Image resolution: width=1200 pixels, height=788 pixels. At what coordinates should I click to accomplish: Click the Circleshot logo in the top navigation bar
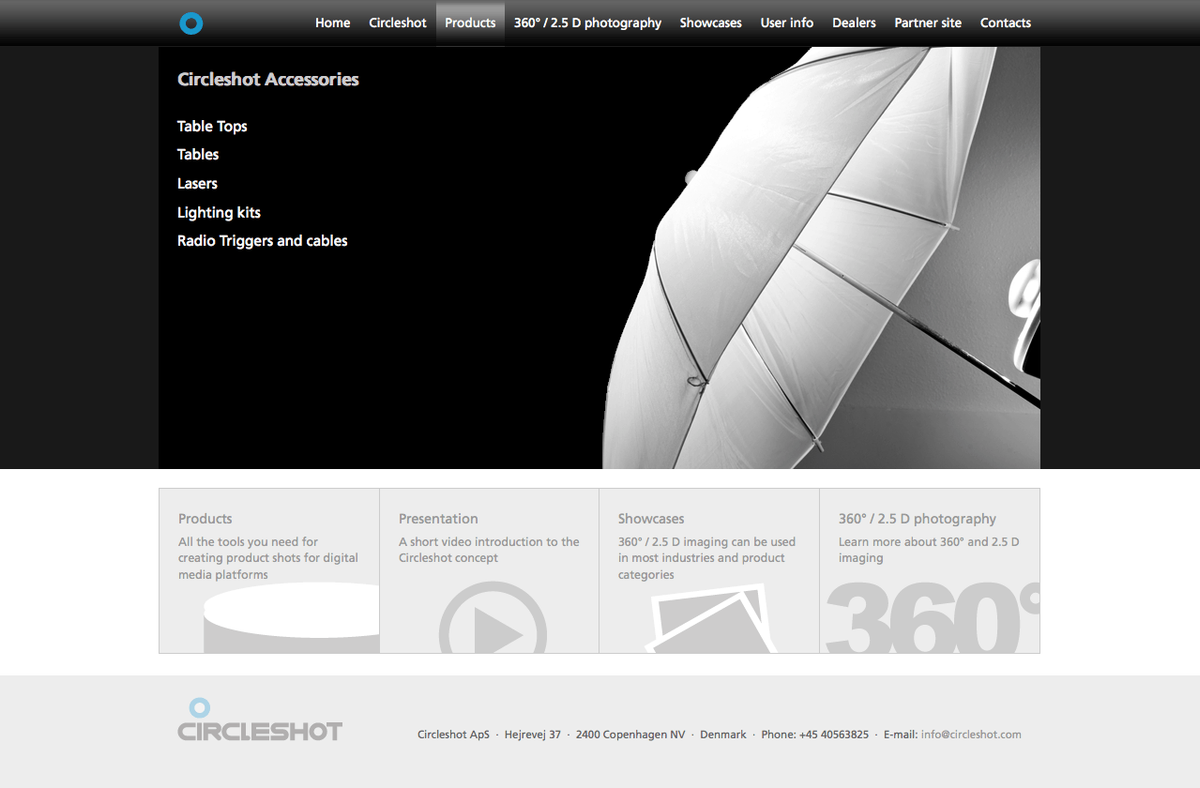click(190, 22)
